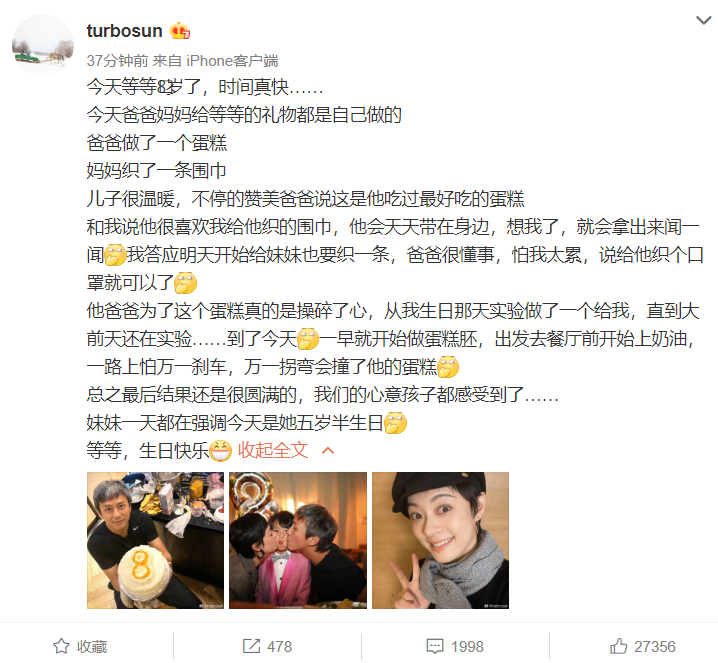Viewport: 718px width, 663px height.
Task: Open the woman with scarf selfie photo
Action: [x=440, y=540]
